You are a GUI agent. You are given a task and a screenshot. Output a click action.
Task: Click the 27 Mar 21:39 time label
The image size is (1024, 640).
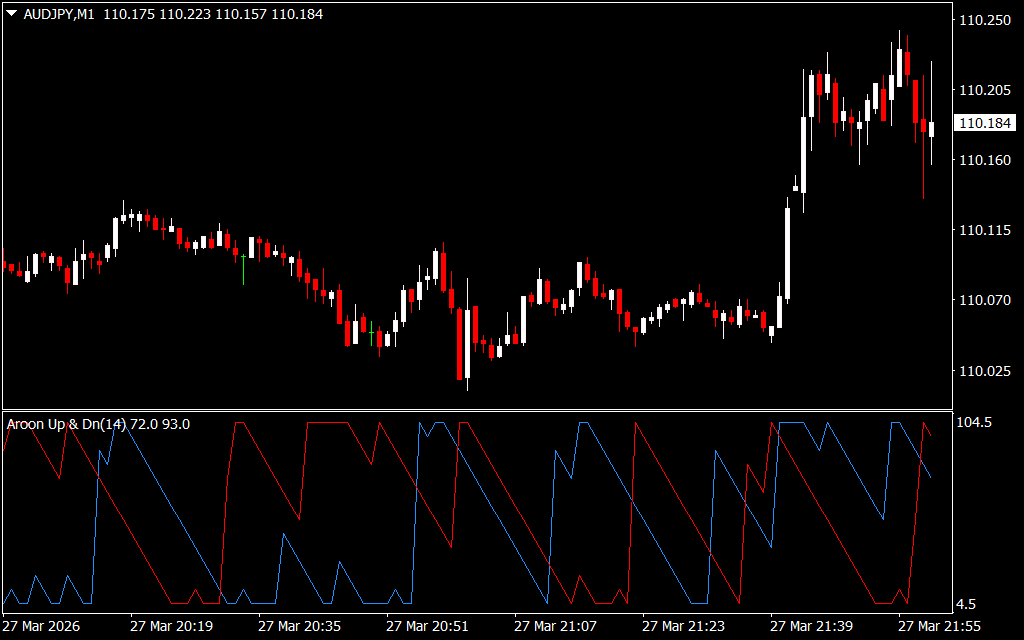[x=811, y=626]
